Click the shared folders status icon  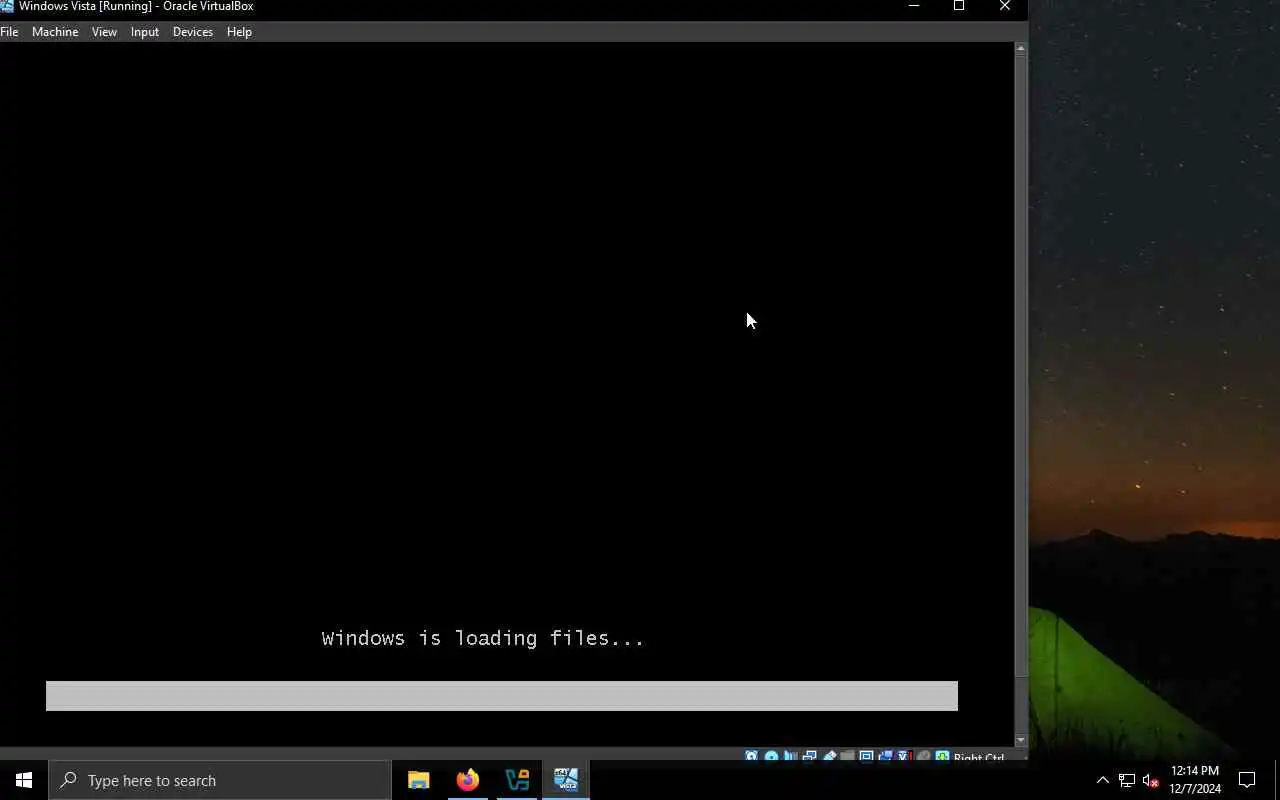point(847,756)
